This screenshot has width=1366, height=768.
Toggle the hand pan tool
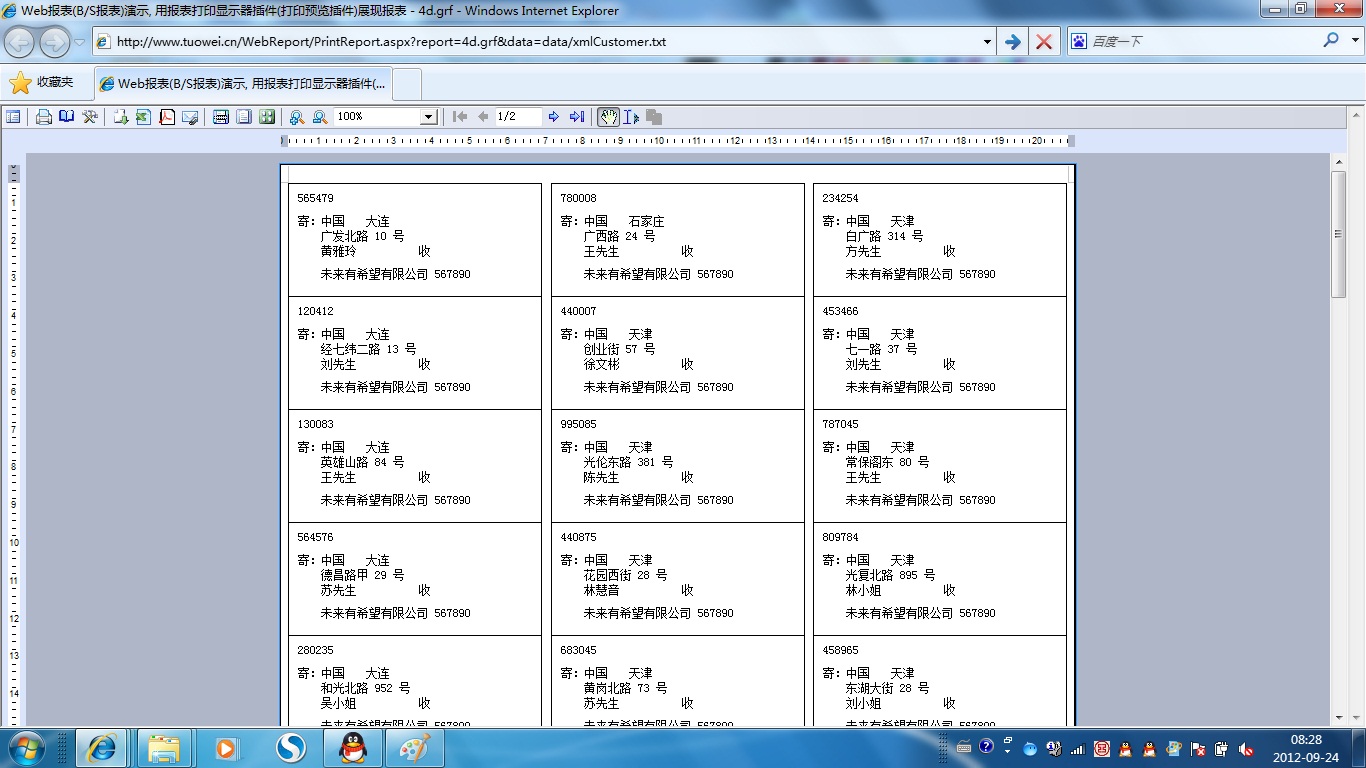(x=608, y=117)
